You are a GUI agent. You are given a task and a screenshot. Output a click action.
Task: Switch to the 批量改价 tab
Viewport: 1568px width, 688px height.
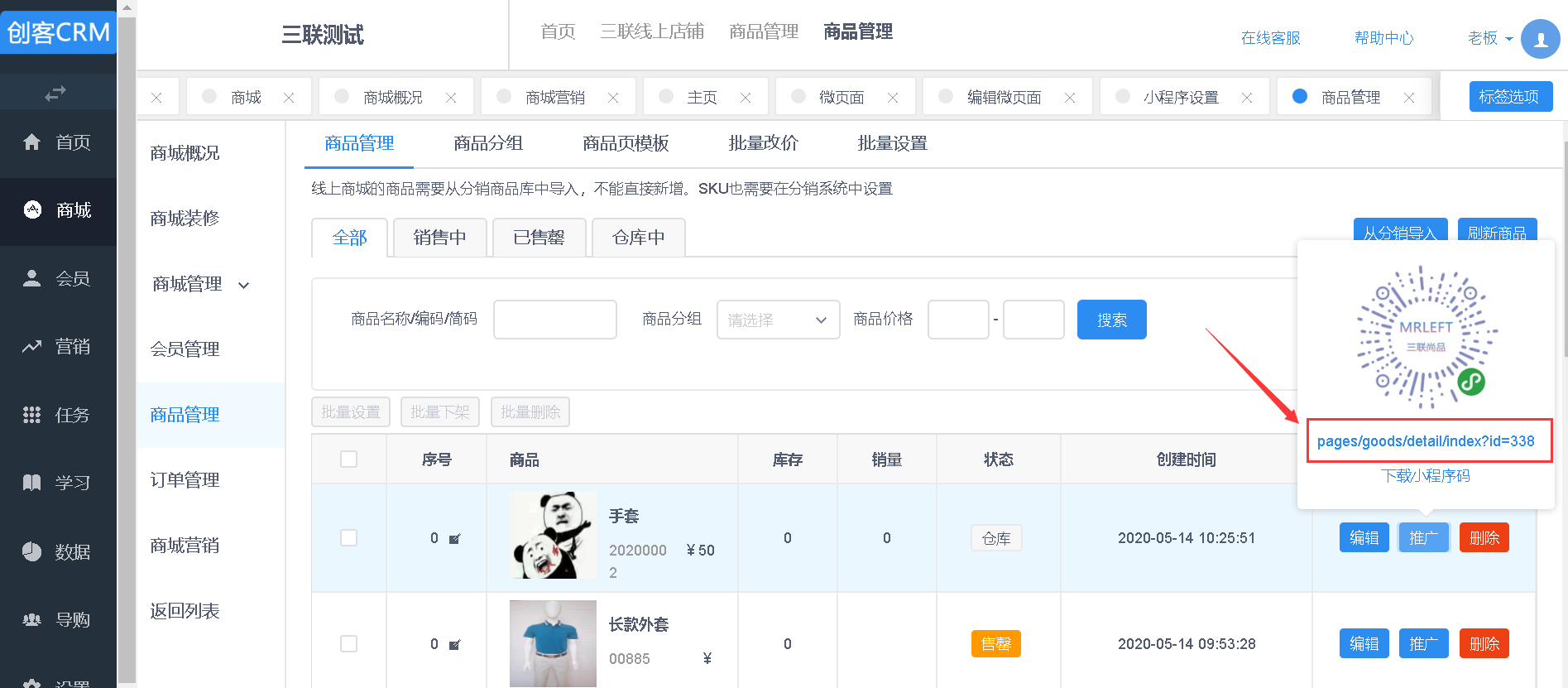point(763,143)
